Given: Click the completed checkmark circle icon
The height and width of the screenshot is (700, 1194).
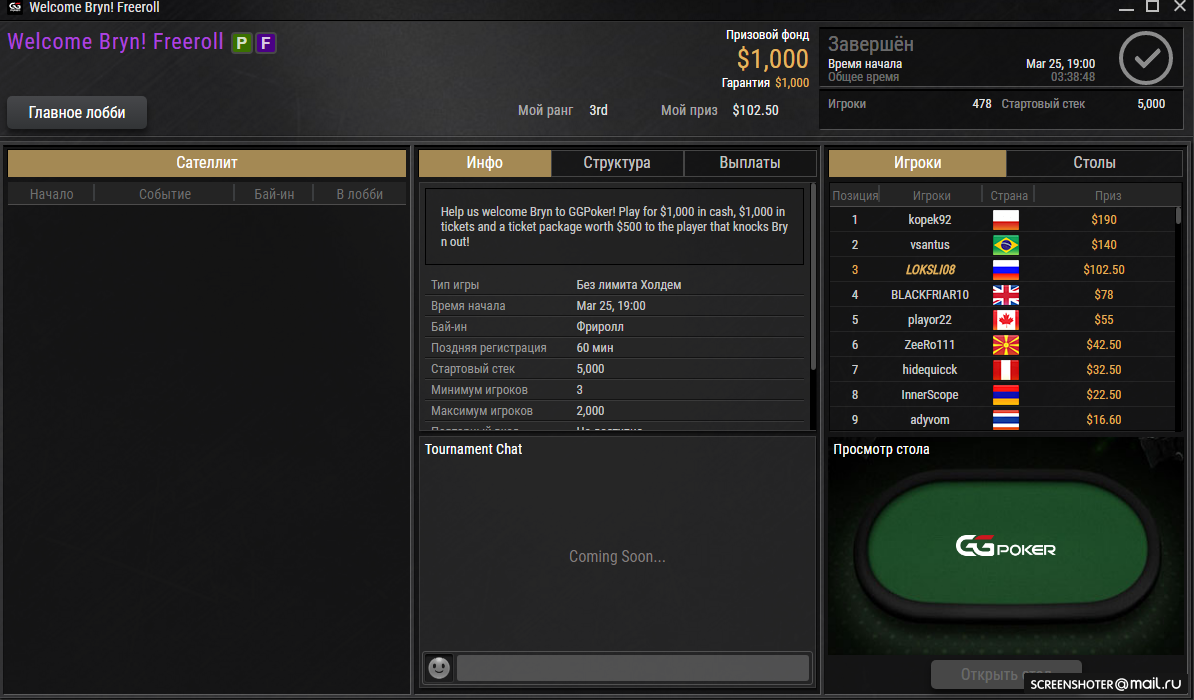Looking at the screenshot, I should click(1145, 58).
